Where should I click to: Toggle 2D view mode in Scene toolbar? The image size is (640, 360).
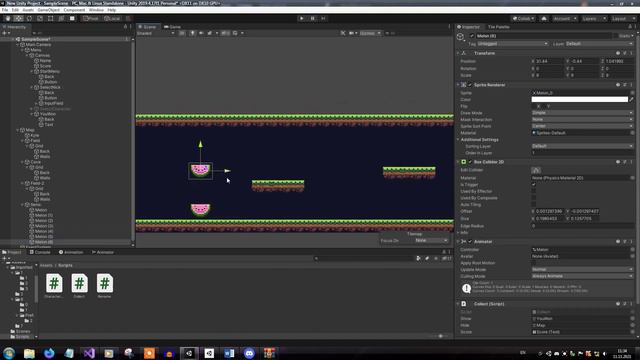pyautogui.click(x=182, y=33)
